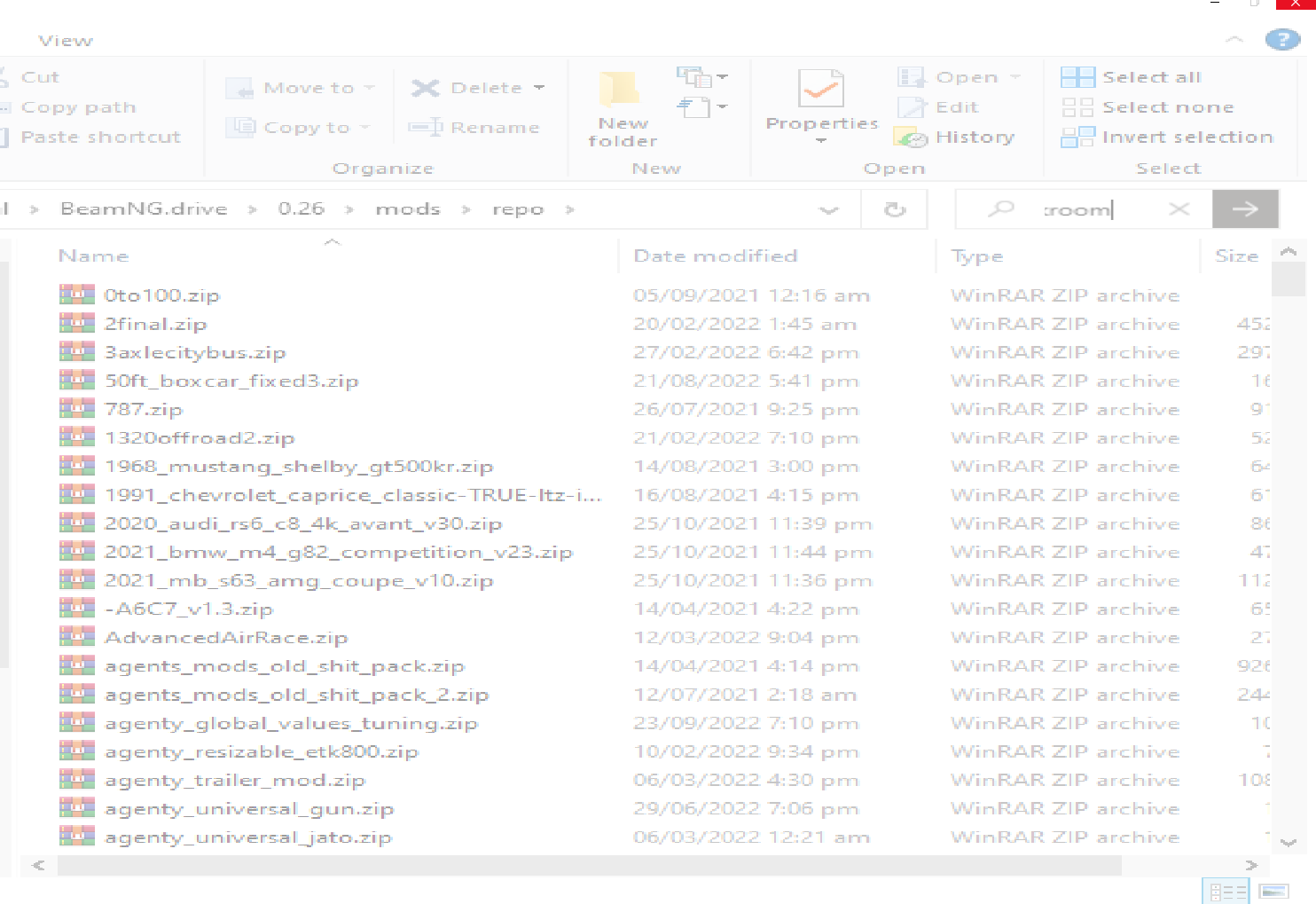Click the 1991 chevrolet caprice archive icon
This screenshot has height=904, width=1316.
tap(77, 495)
